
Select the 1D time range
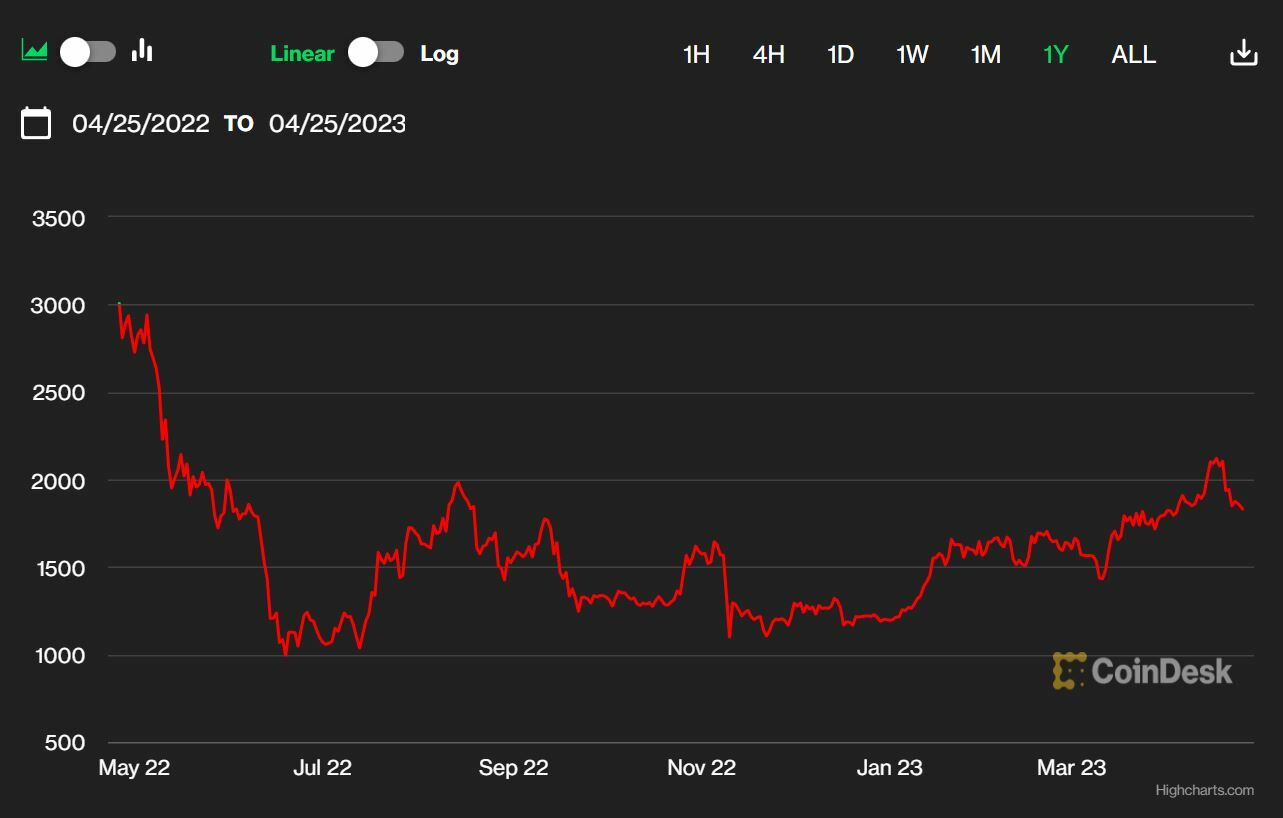click(x=840, y=54)
